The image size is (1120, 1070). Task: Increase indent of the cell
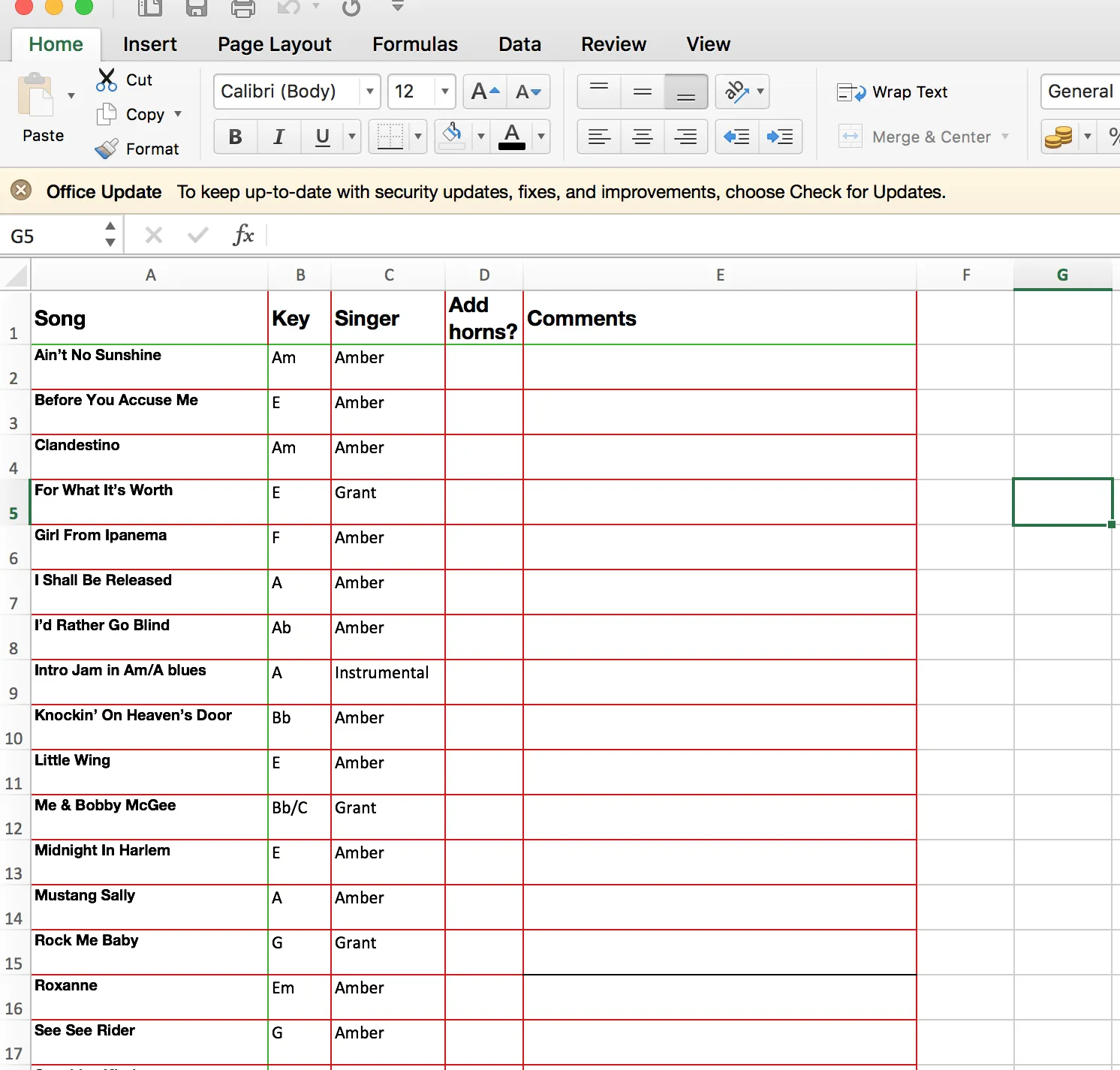tap(781, 137)
